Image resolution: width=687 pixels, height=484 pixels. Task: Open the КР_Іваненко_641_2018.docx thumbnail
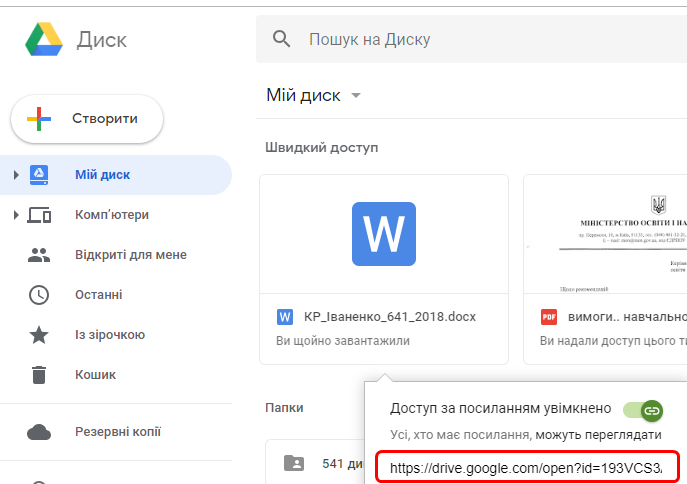[383, 234]
